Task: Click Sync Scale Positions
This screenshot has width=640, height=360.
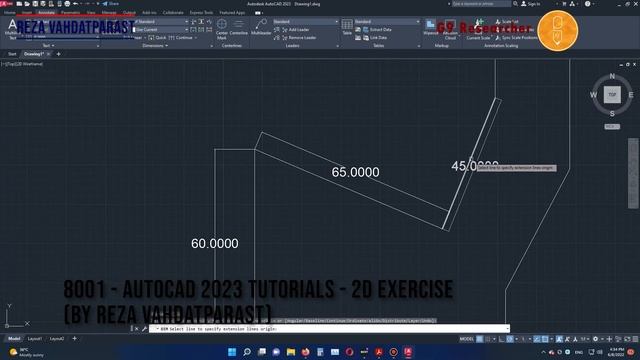Action: pyautogui.click(x=516, y=38)
